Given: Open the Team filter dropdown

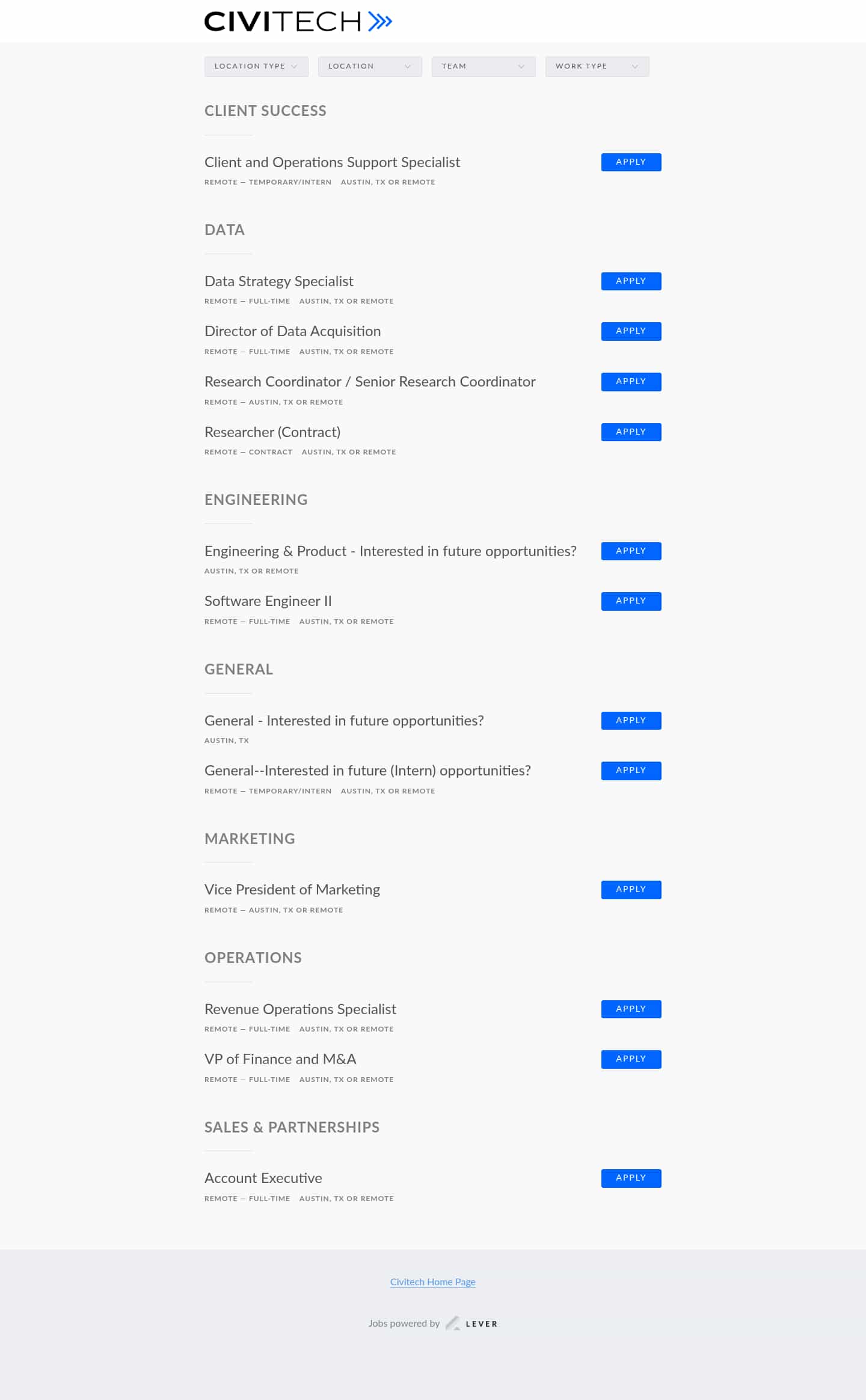Looking at the screenshot, I should 483,66.
